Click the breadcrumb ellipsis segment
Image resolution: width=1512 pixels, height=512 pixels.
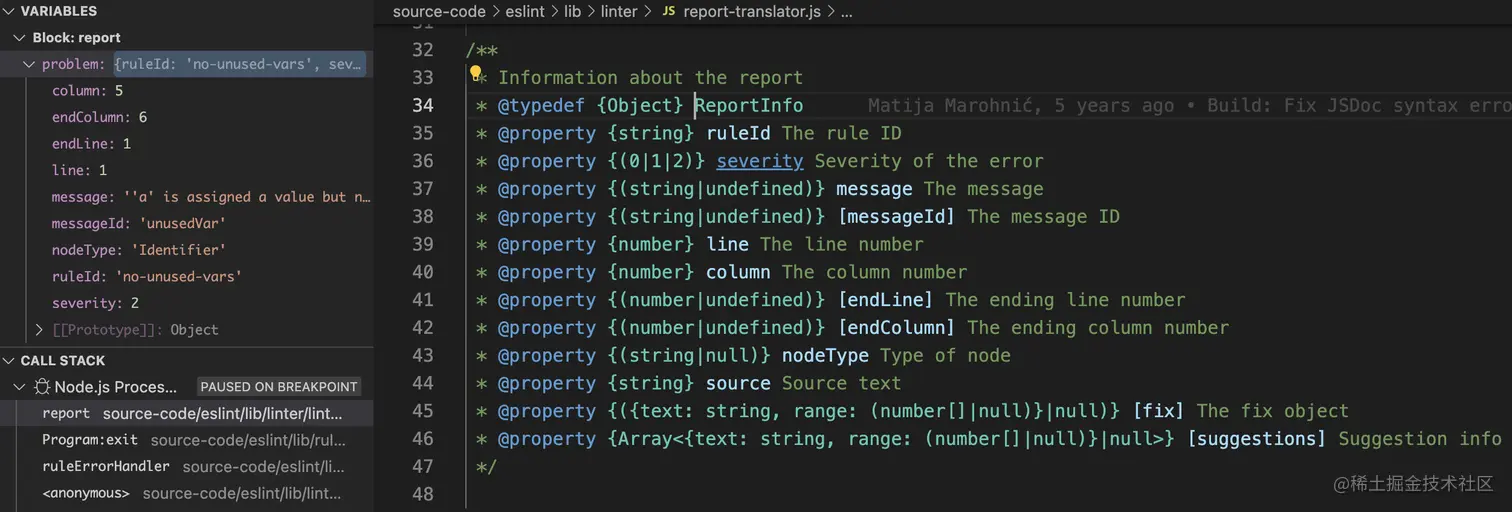point(847,12)
